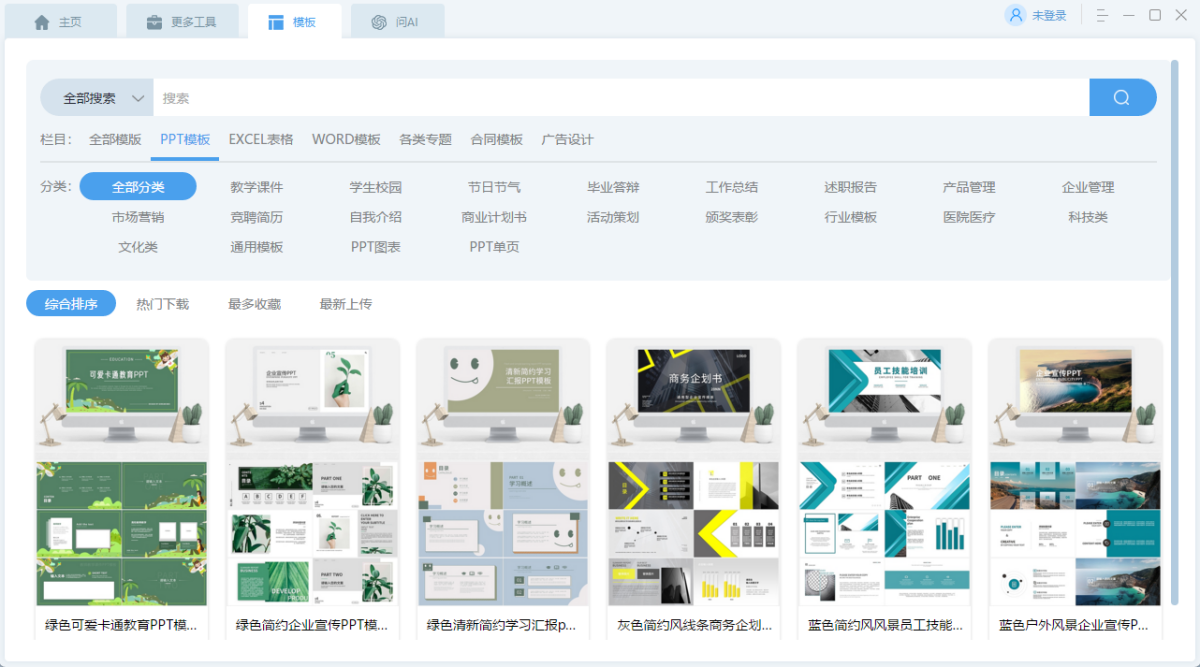
Task: Filter by 文化类 category
Action: pyautogui.click(x=138, y=247)
